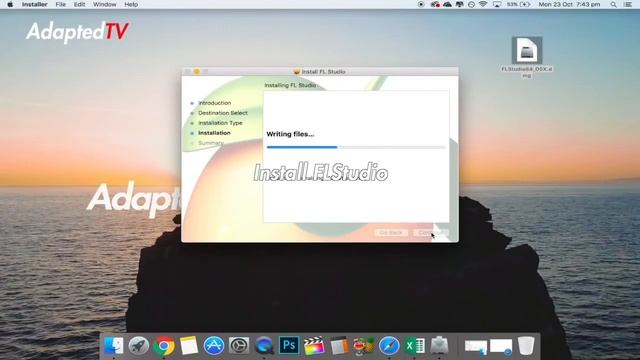Launch Microsoft Excel from the dock
Viewport: 640px width, 360px height.
tap(414, 346)
